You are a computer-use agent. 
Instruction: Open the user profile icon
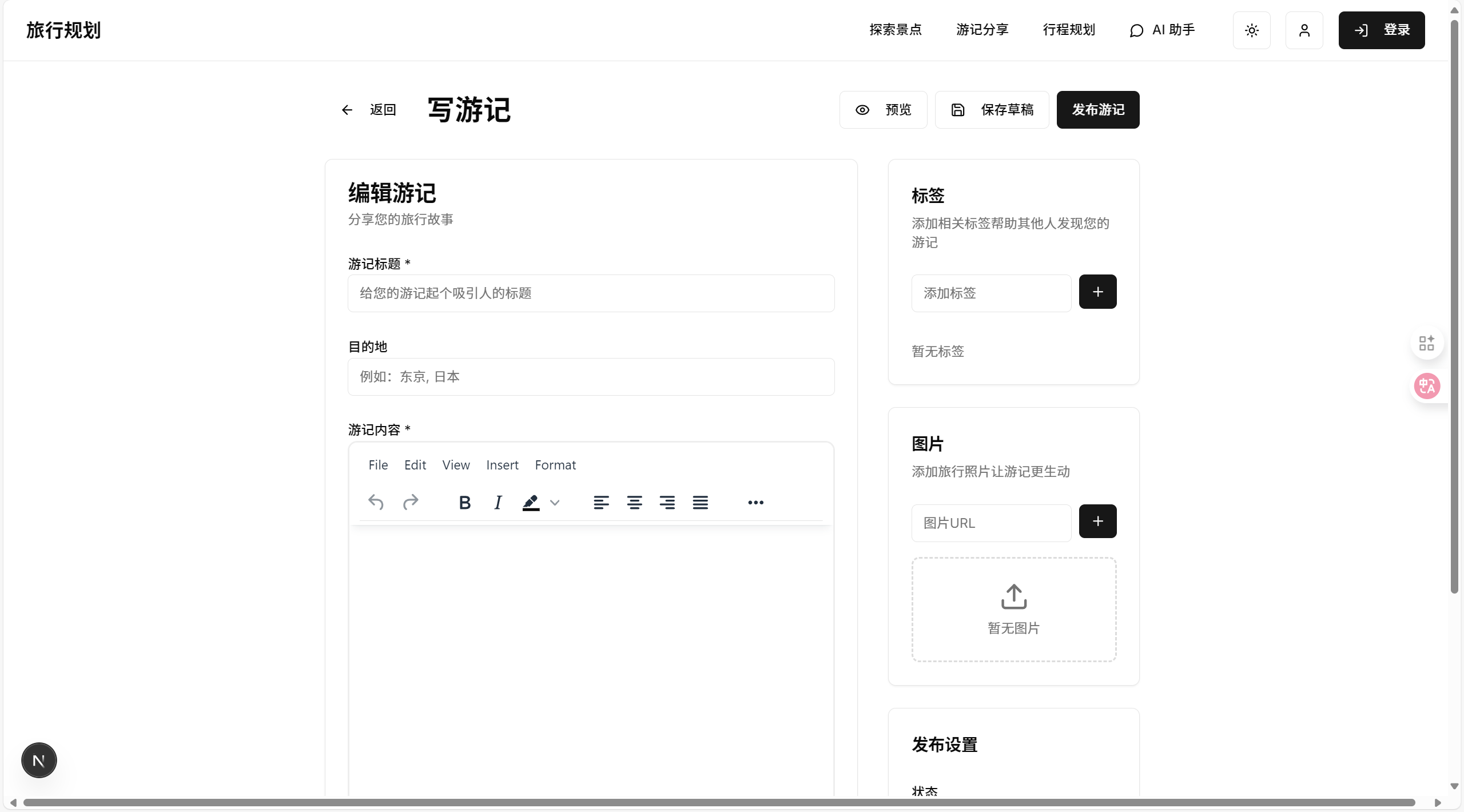(1304, 30)
